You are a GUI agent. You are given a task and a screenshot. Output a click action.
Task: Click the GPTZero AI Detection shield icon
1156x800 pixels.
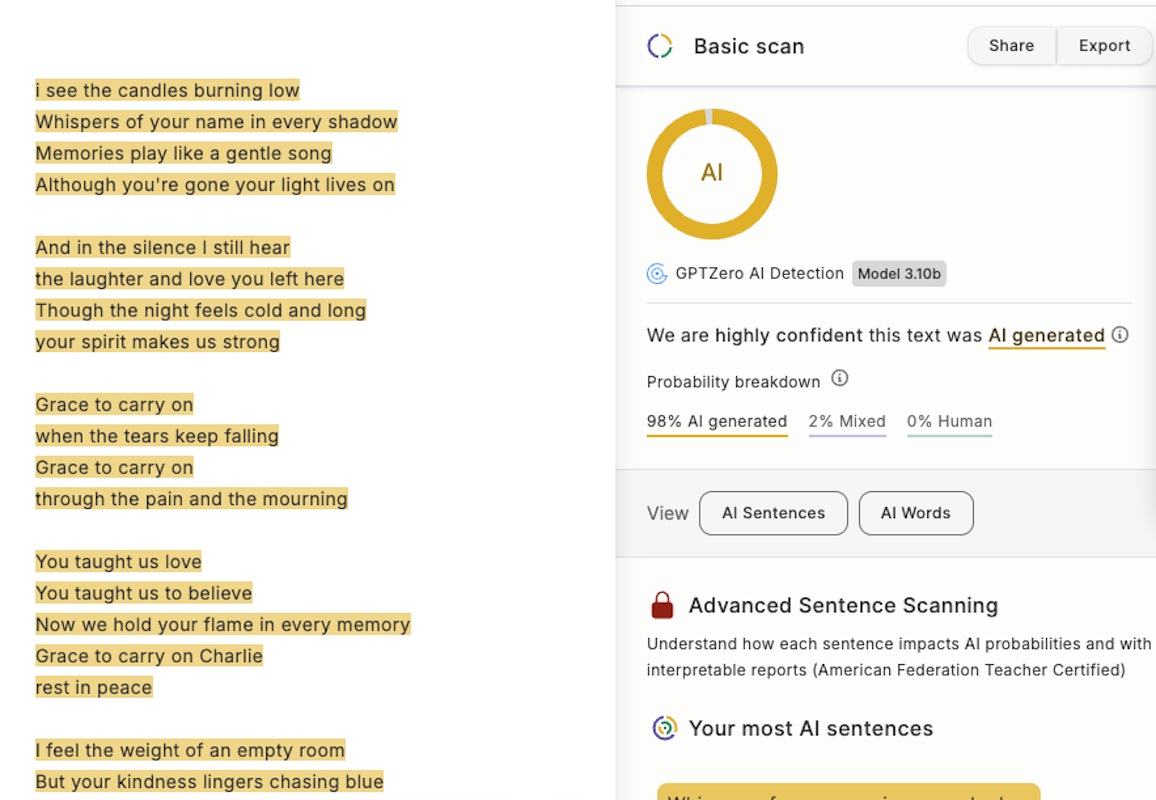[x=657, y=273]
